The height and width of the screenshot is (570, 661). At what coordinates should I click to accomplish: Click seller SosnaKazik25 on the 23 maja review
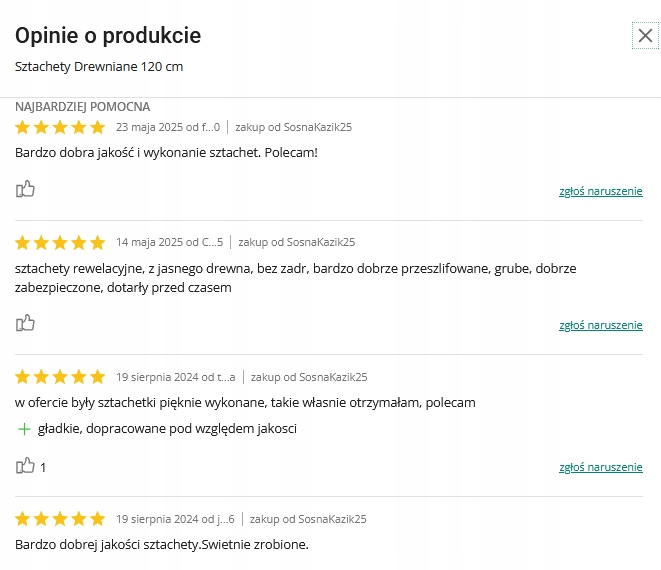pyautogui.click(x=316, y=127)
